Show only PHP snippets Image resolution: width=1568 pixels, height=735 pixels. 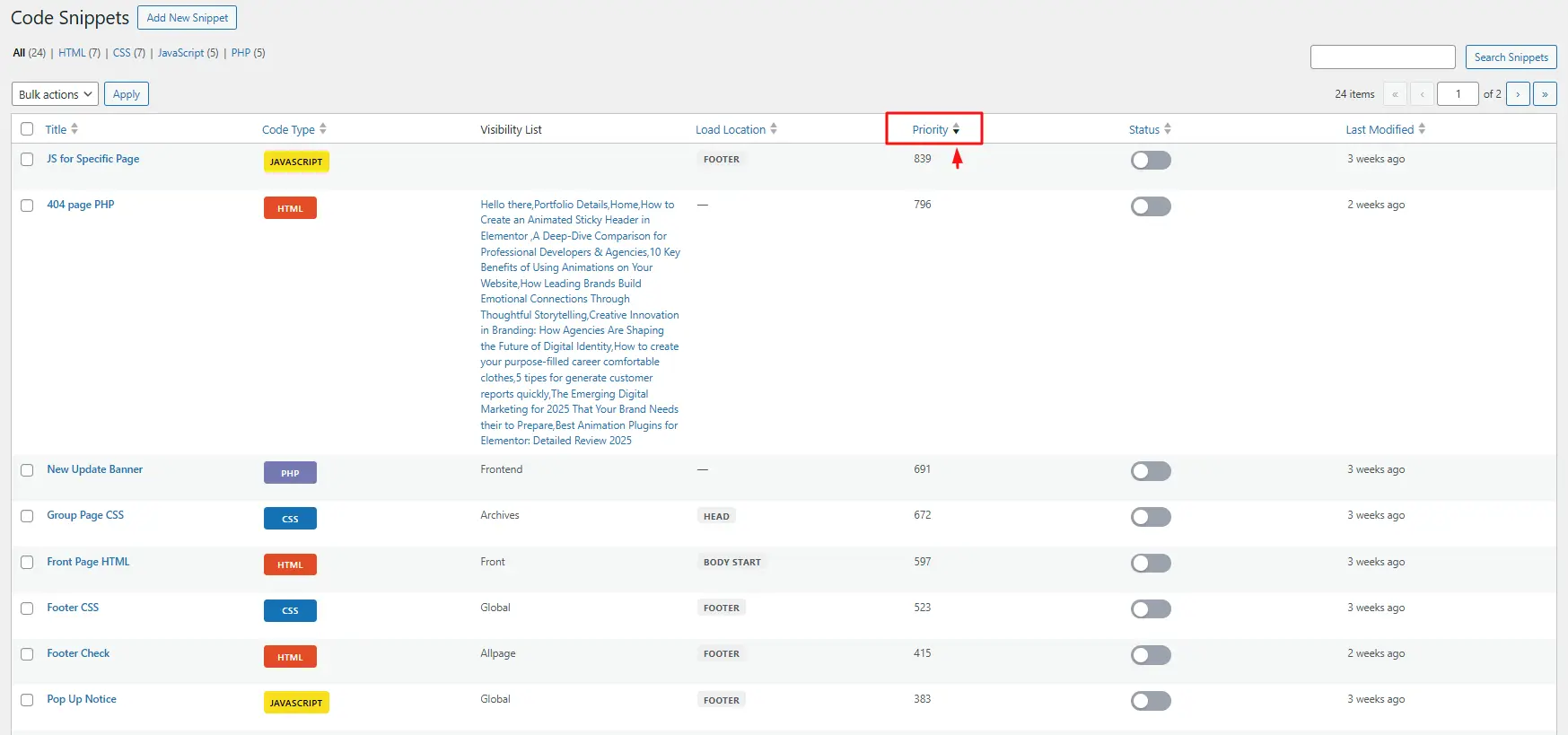[241, 53]
